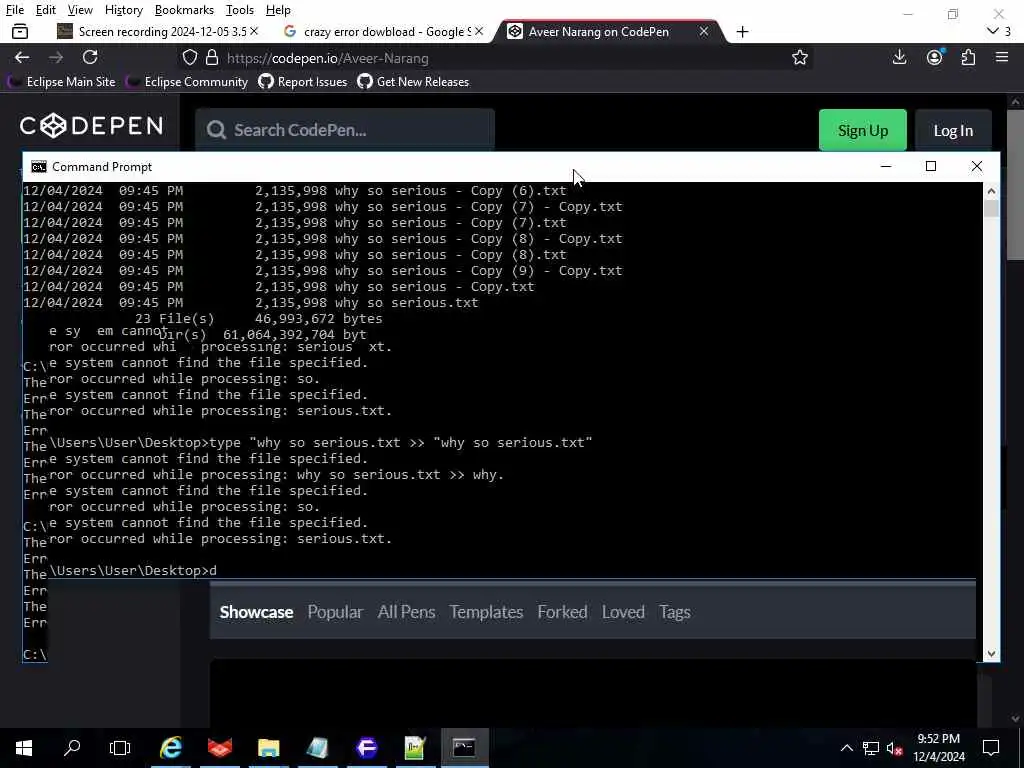
Task: Click the muted volume tray icon
Action: pyautogui.click(x=894, y=748)
